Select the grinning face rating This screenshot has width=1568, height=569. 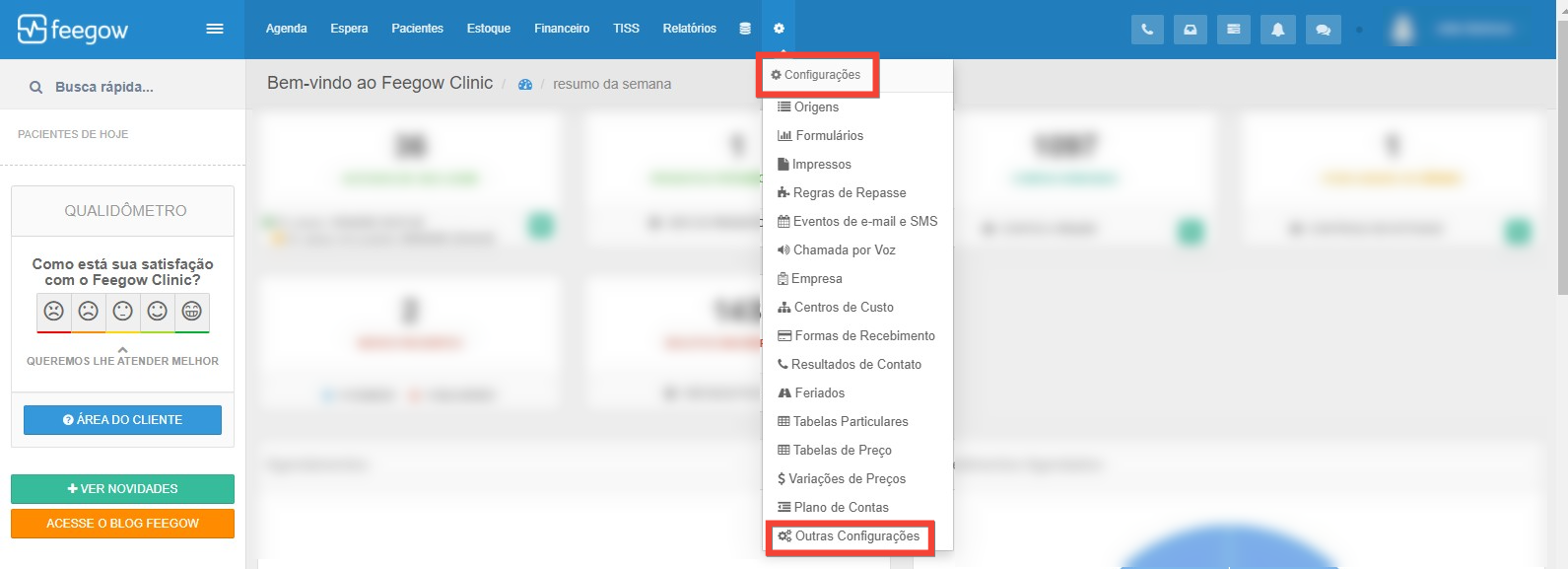pyautogui.click(x=192, y=312)
